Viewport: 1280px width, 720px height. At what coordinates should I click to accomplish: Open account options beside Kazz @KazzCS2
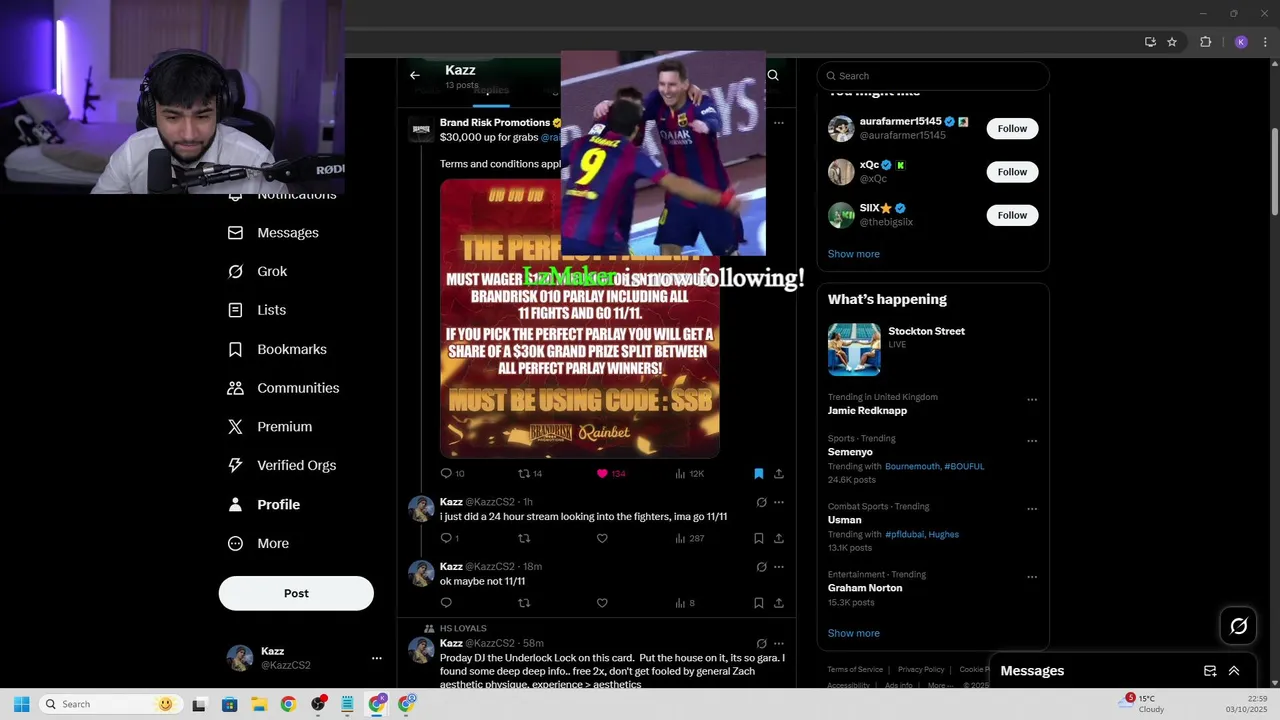point(377,658)
